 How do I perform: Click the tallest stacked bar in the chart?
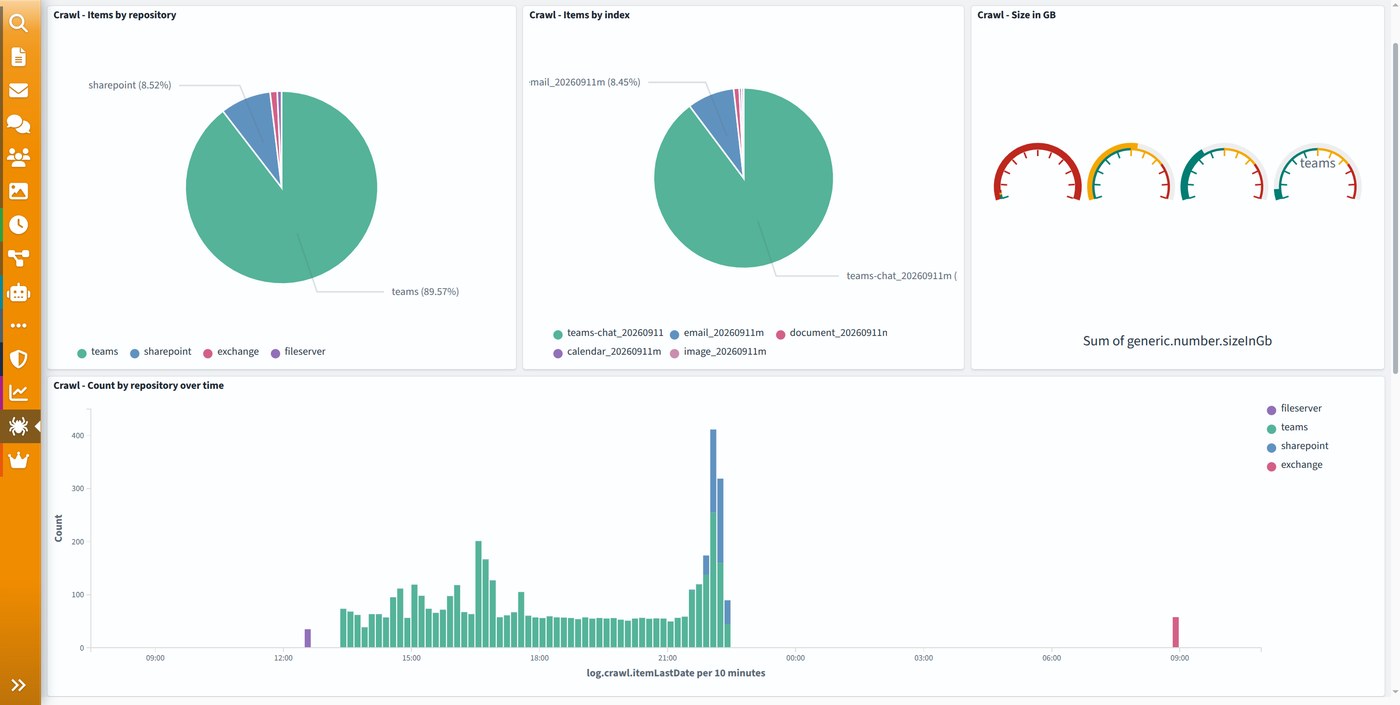coord(713,538)
